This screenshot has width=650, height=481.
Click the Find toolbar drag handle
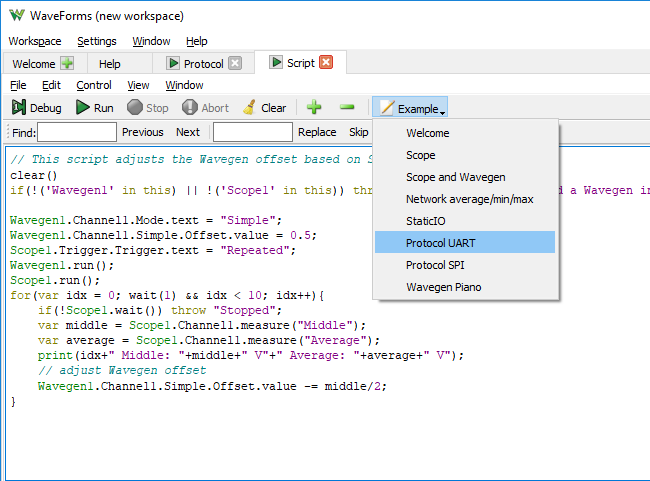[x=8, y=132]
